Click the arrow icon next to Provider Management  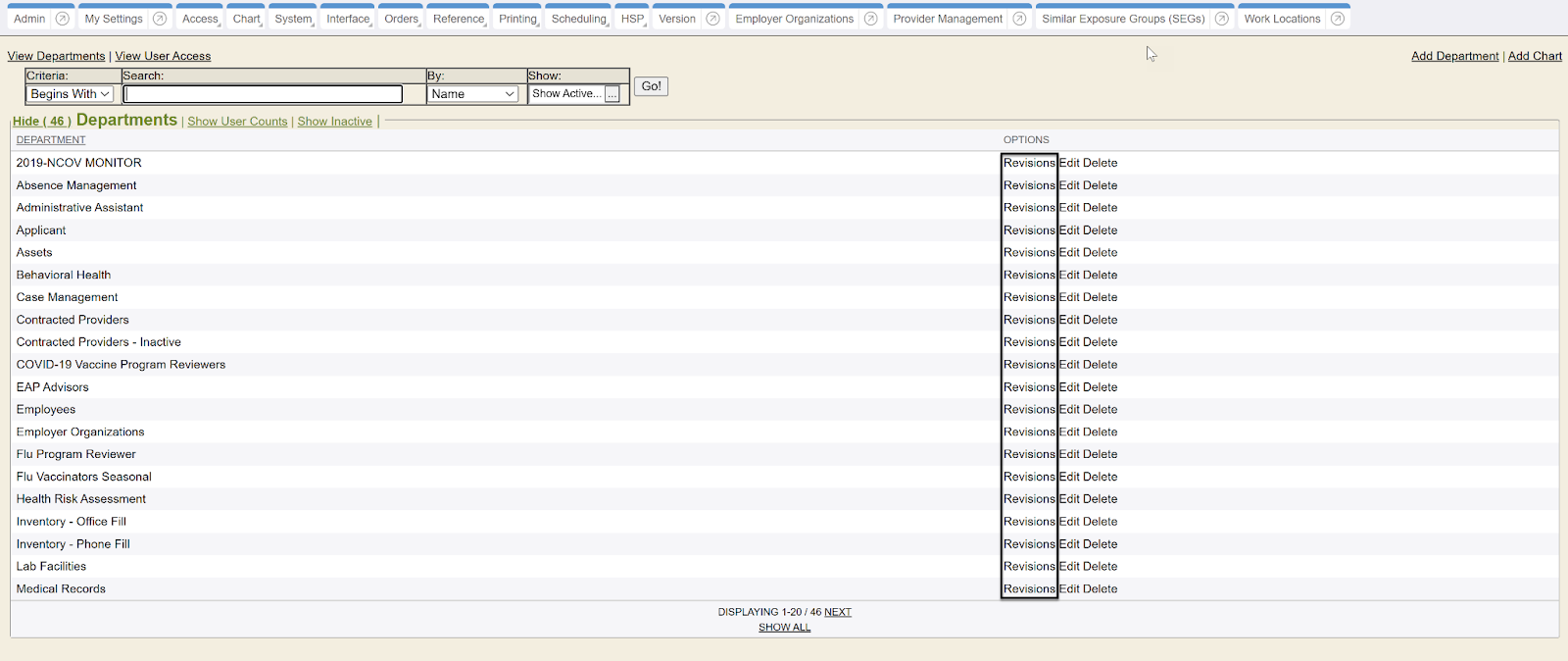1019,19
